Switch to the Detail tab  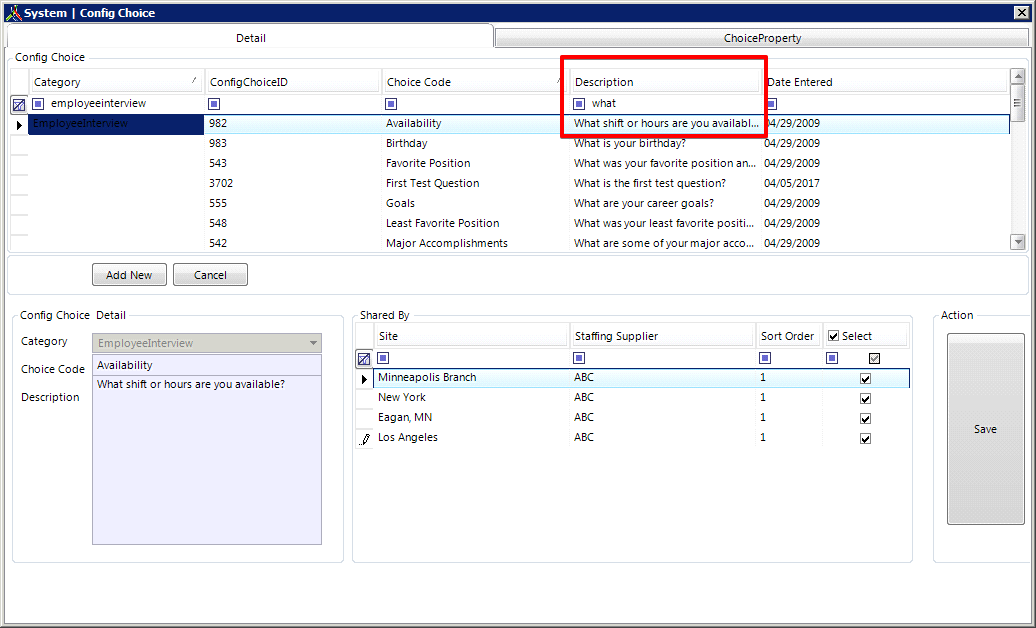[x=250, y=38]
